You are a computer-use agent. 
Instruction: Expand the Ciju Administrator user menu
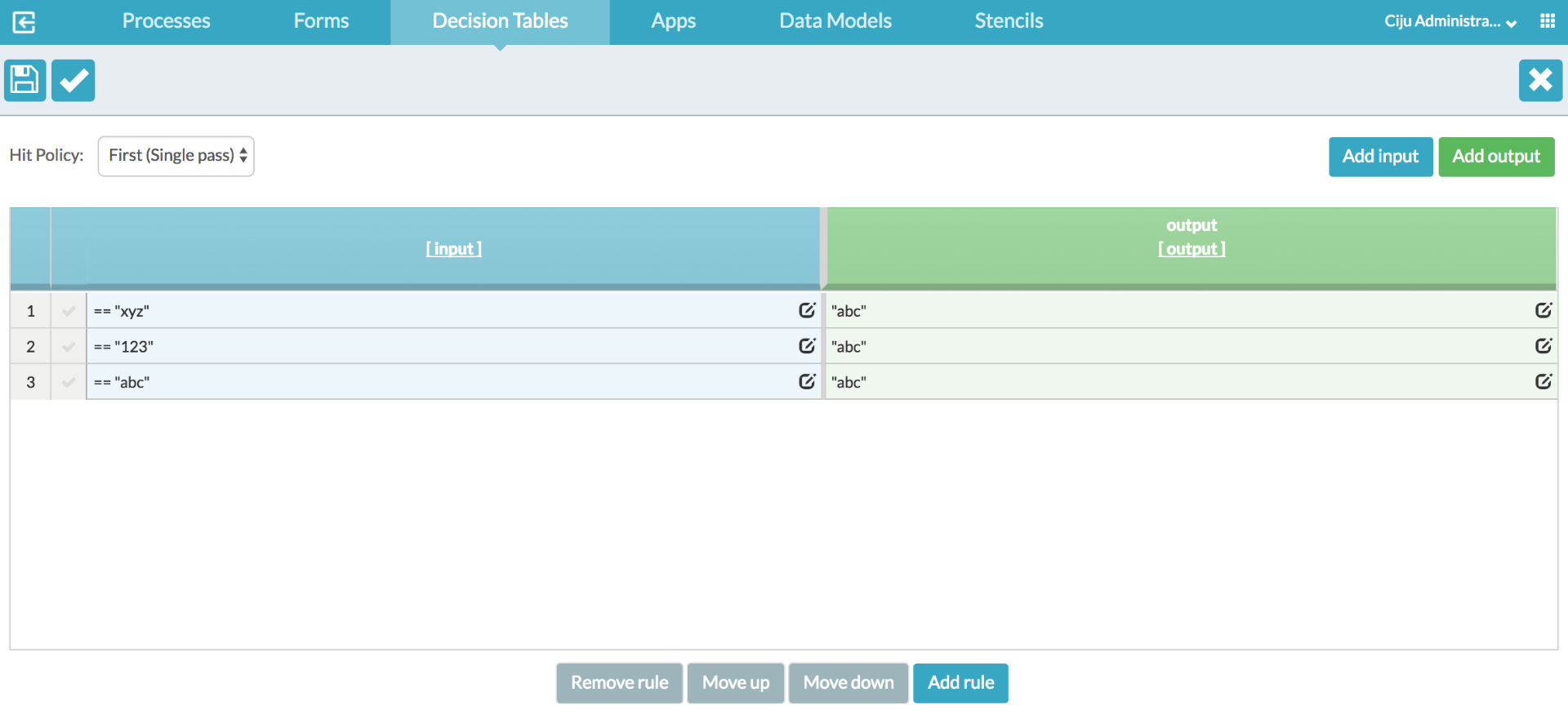click(1450, 22)
